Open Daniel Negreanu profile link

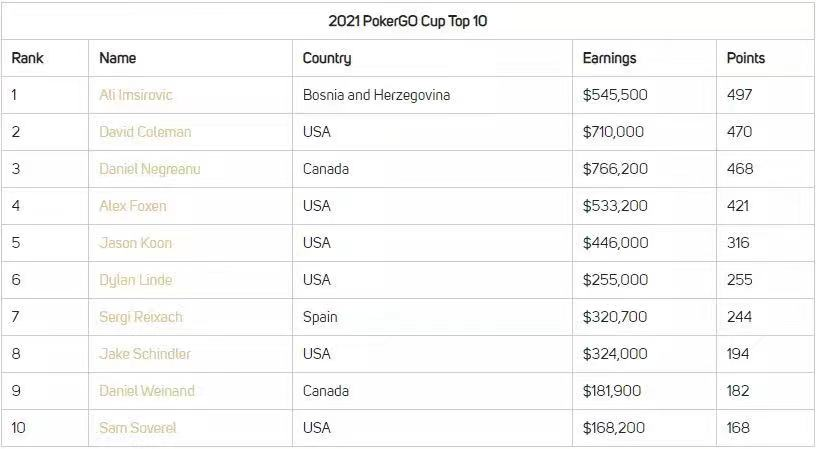[150, 169]
